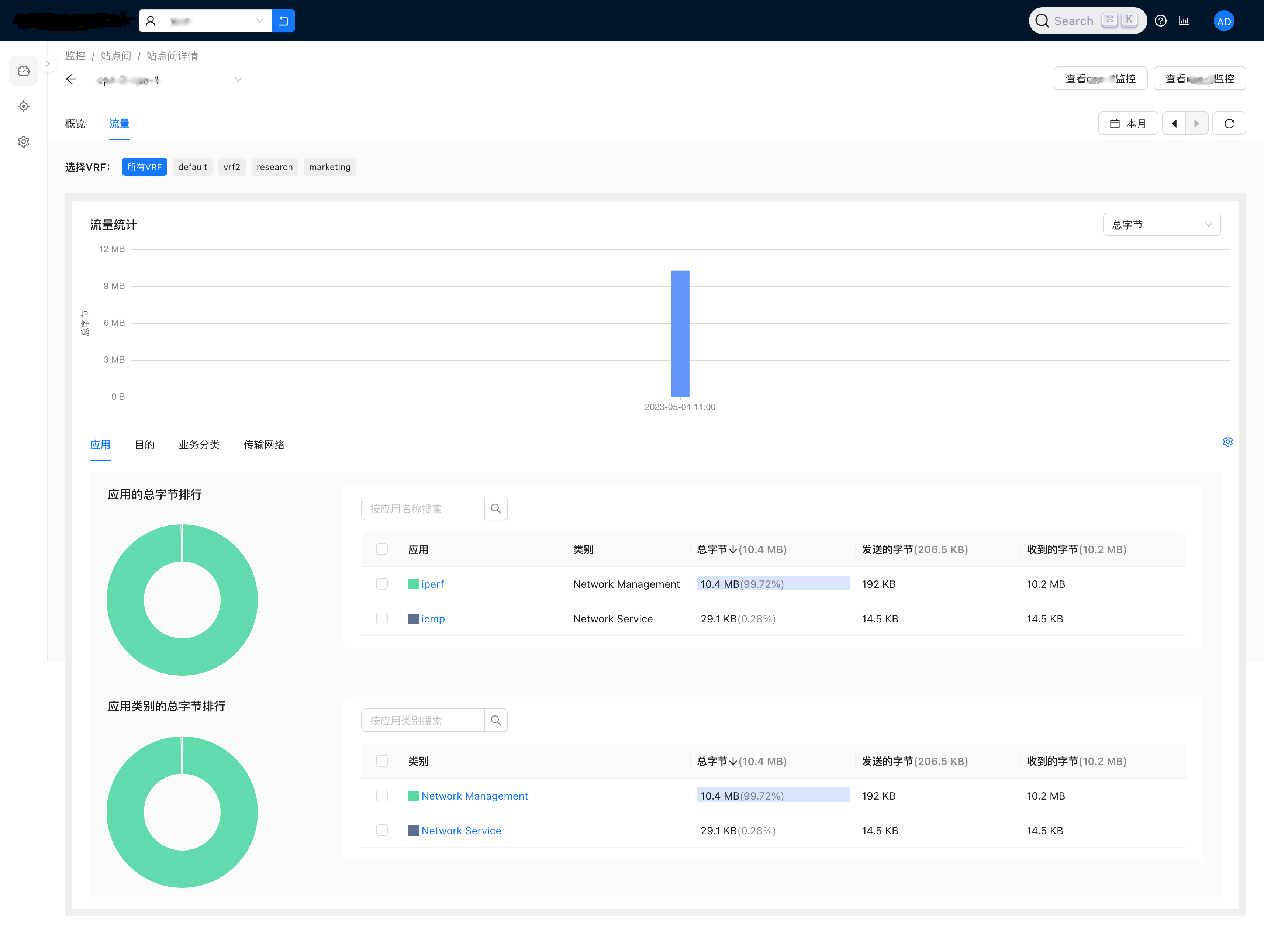Check the Network Management row checkbox
The height and width of the screenshot is (952, 1264).
(382, 796)
